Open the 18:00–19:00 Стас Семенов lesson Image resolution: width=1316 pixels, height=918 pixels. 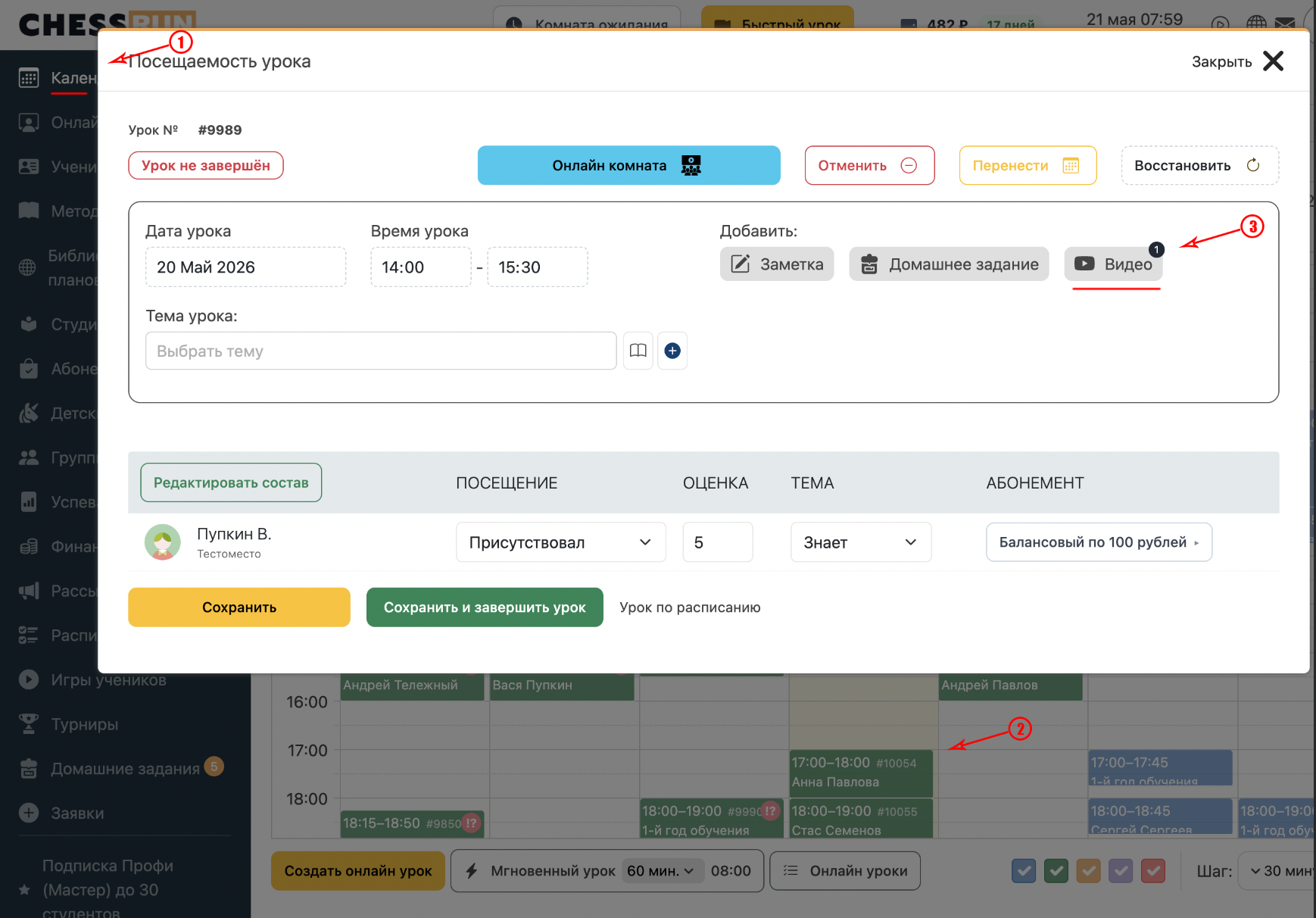(x=861, y=819)
